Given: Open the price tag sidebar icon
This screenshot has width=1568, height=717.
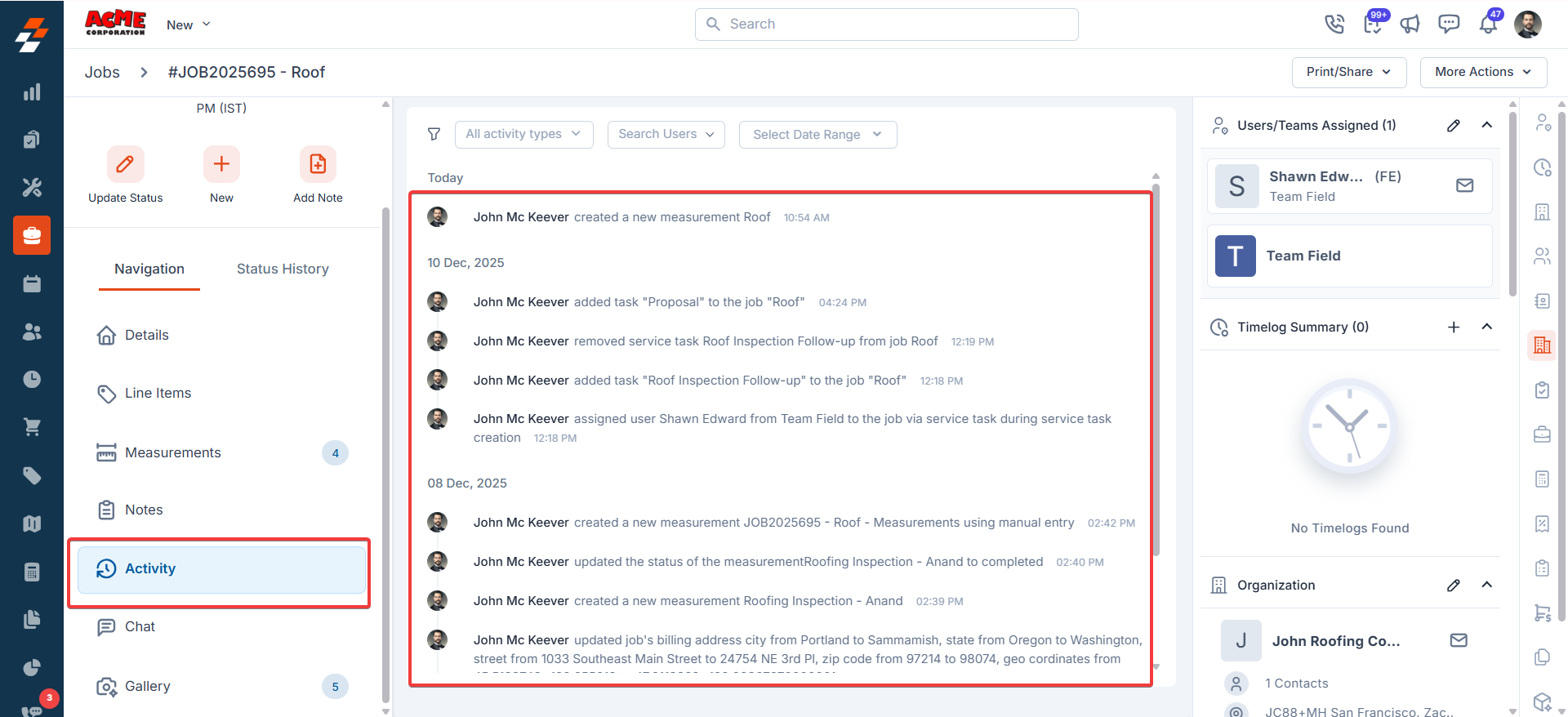Looking at the screenshot, I should pos(32,475).
